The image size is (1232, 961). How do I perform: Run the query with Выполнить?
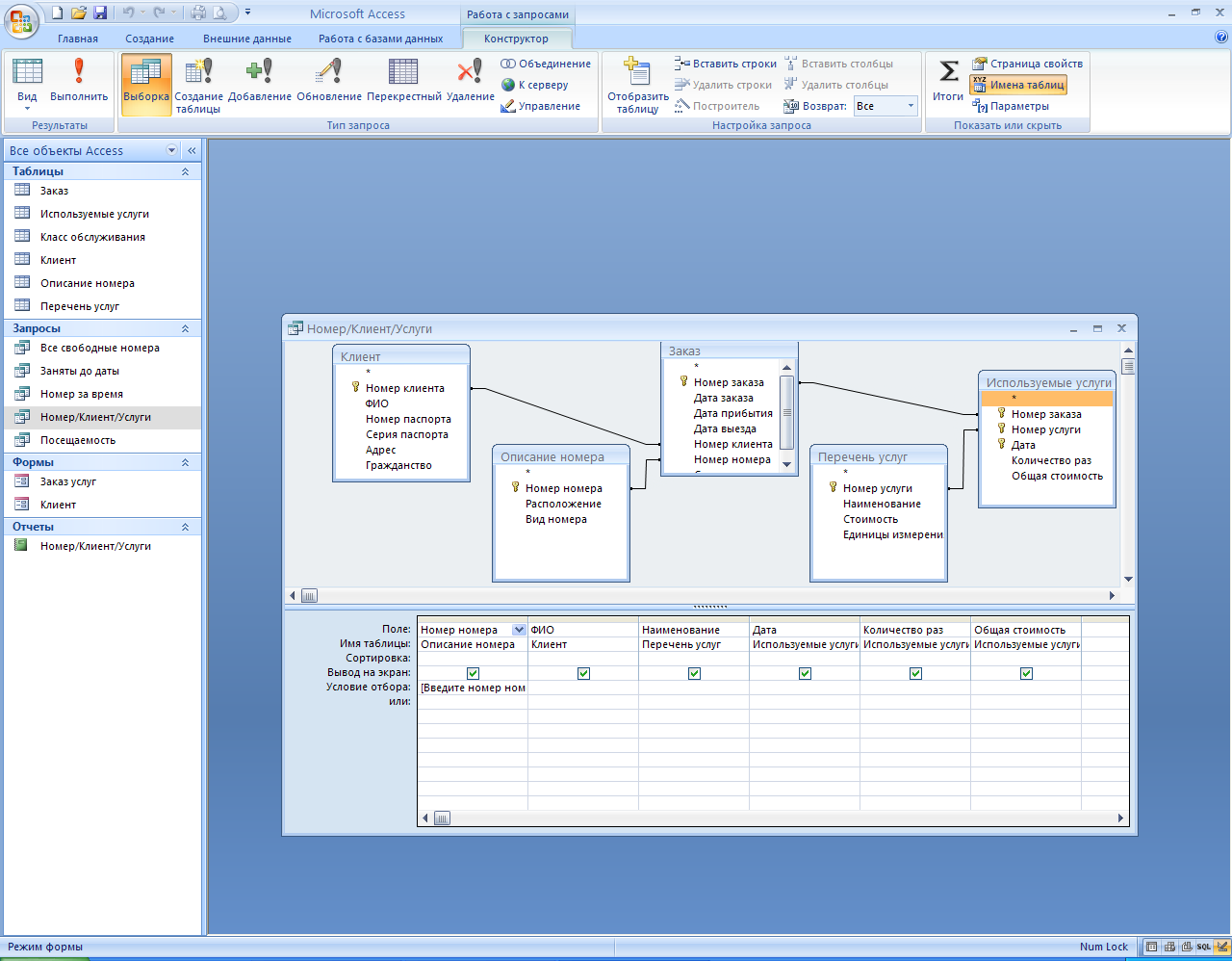(79, 84)
